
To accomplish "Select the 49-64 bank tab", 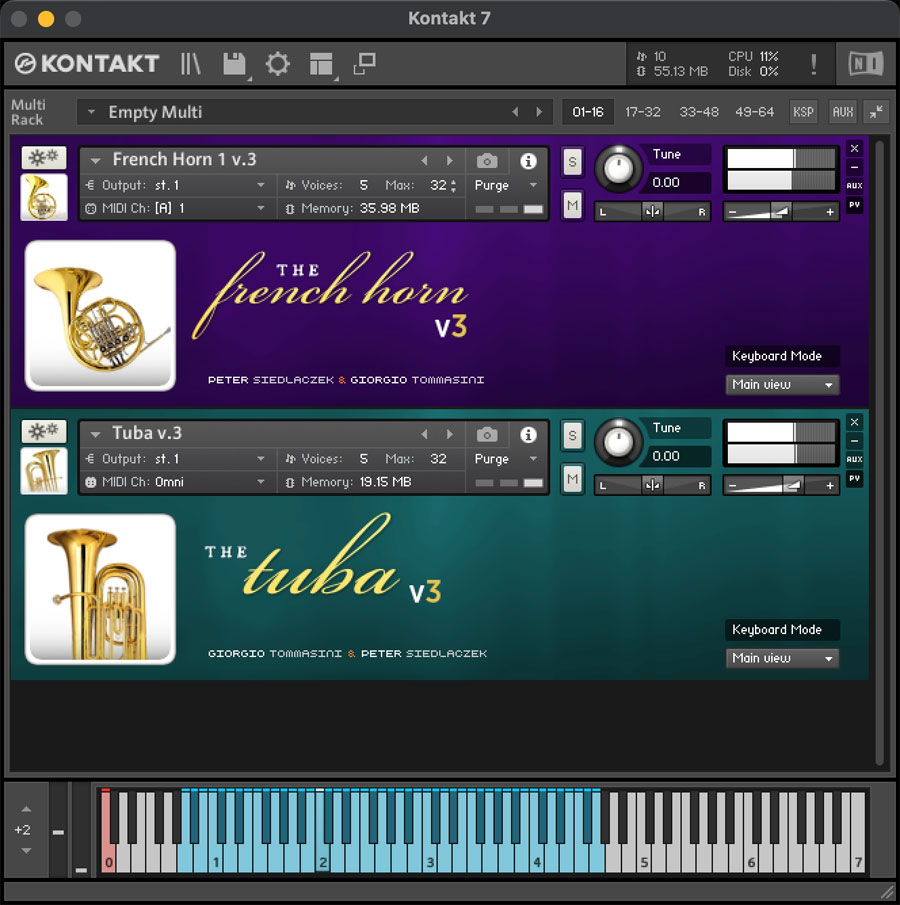I will click(755, 112).
